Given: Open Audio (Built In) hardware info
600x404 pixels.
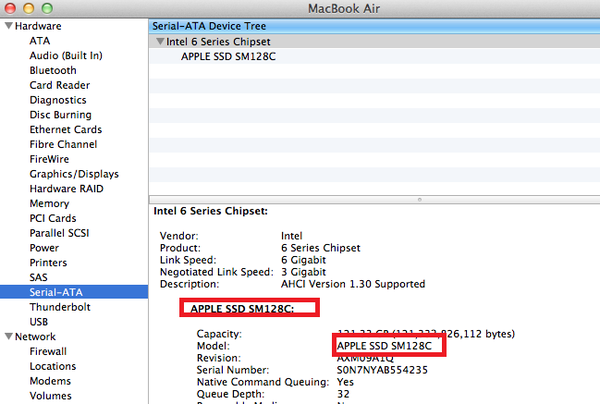Looking at the screenshot, I should pyautogui.click(x=66, y=56).
